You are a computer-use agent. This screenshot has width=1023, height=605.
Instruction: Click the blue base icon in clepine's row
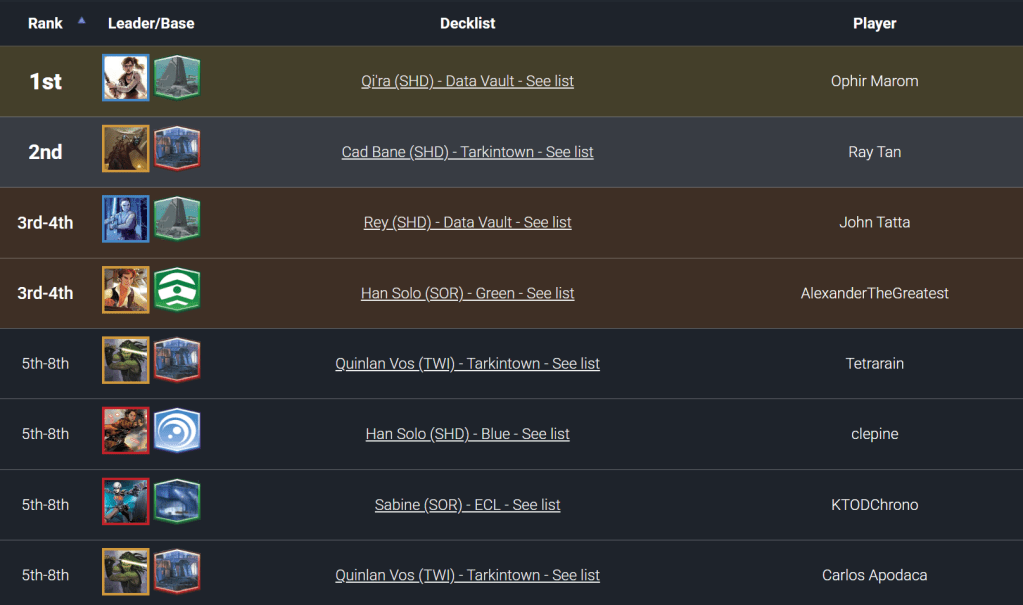coord(177,431)
